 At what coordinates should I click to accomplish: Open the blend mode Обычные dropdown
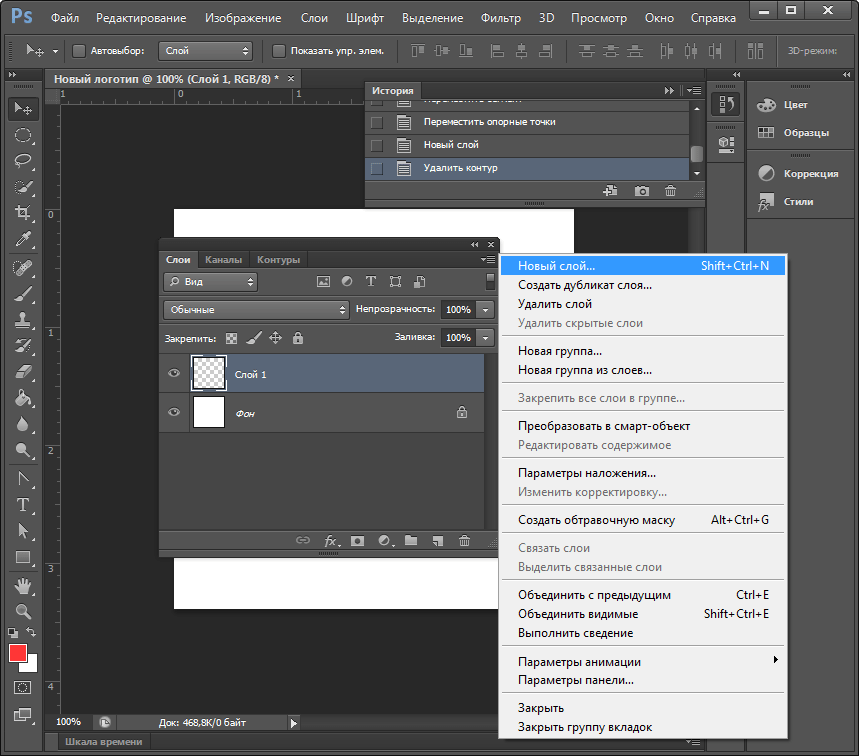click(256, 310)
